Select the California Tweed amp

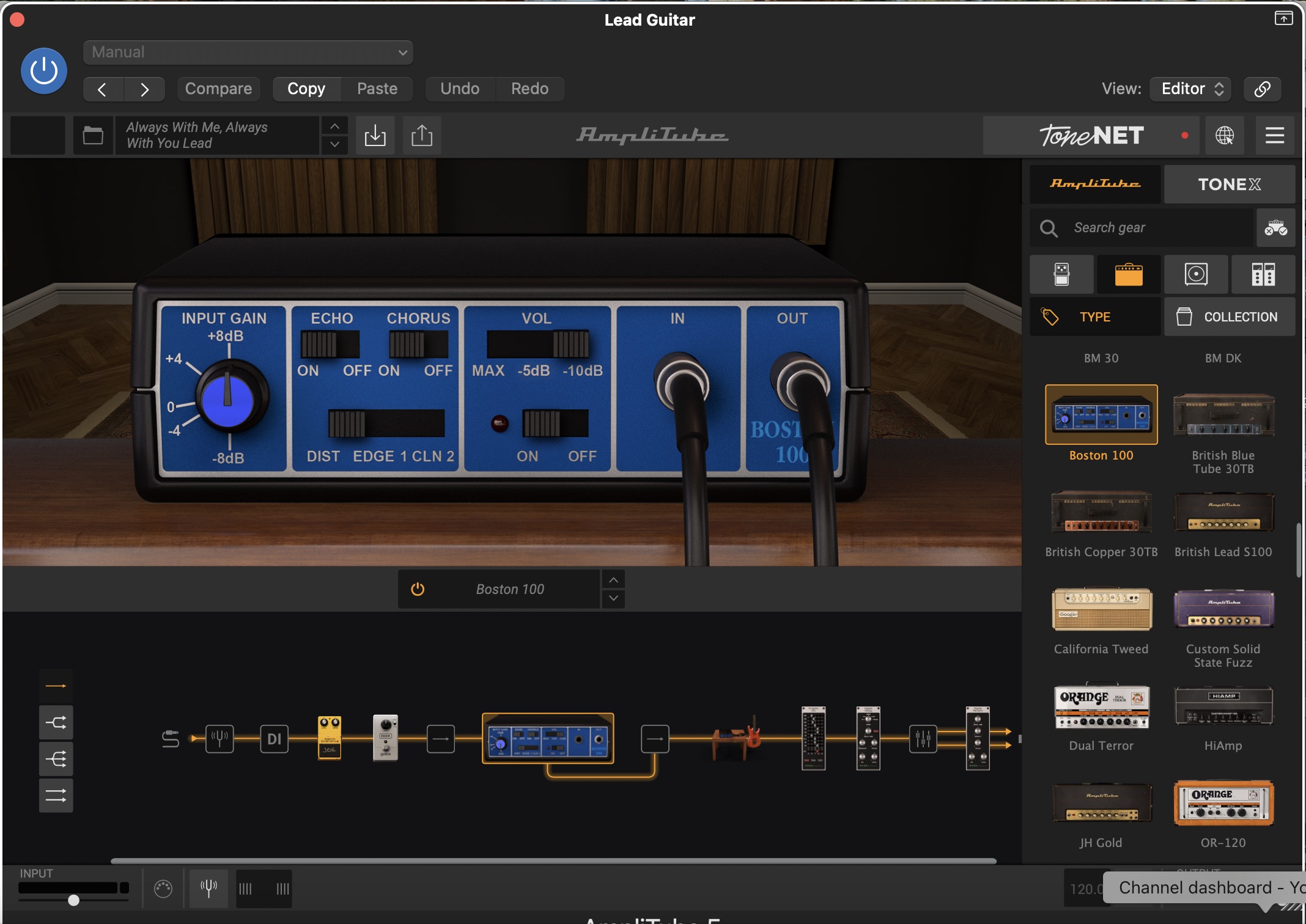[x=1101, y=609]
